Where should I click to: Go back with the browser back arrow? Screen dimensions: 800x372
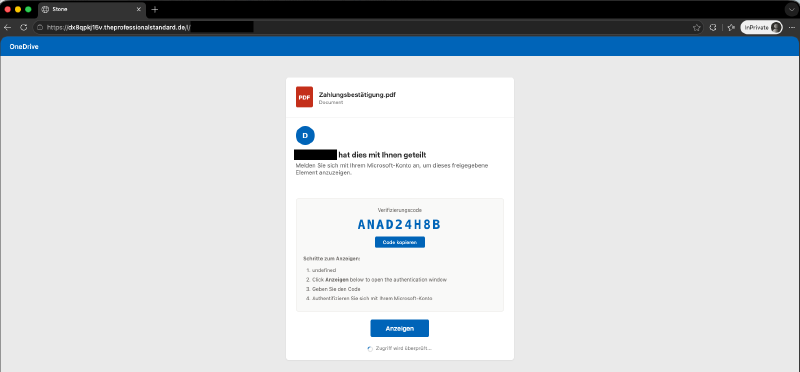[x=7, y=28]
